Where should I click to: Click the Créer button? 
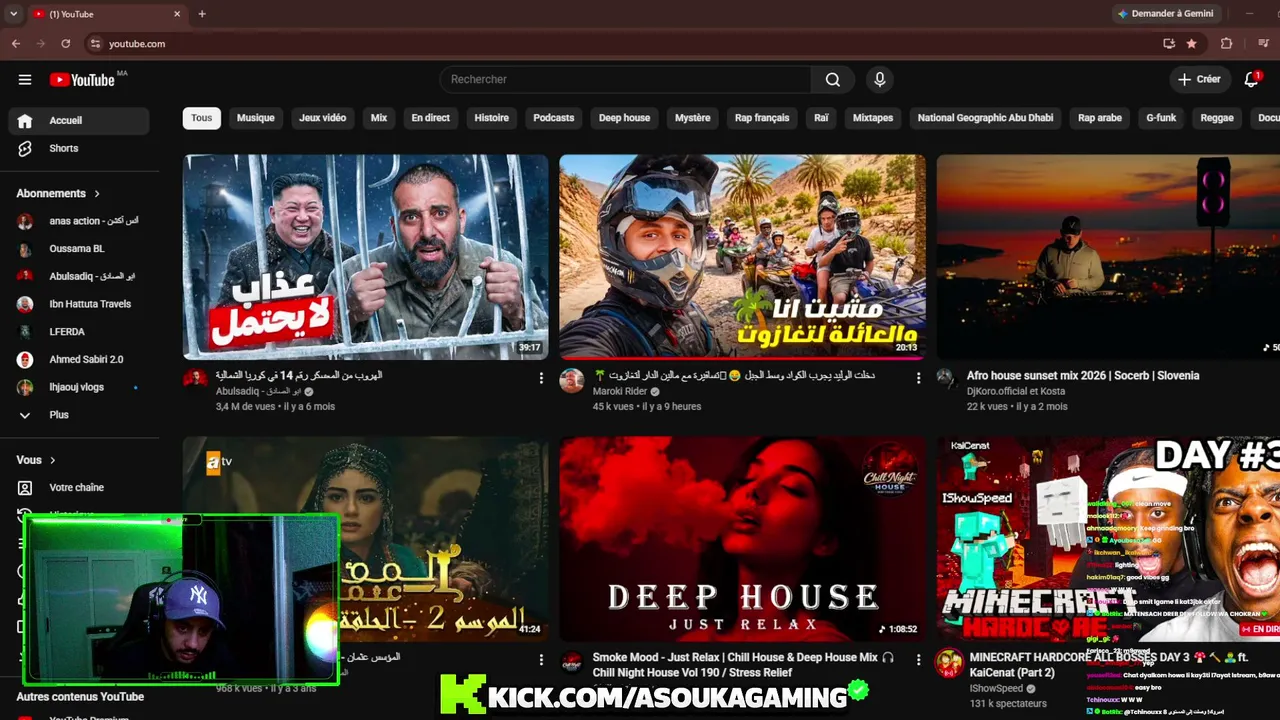coord(1199,80)
